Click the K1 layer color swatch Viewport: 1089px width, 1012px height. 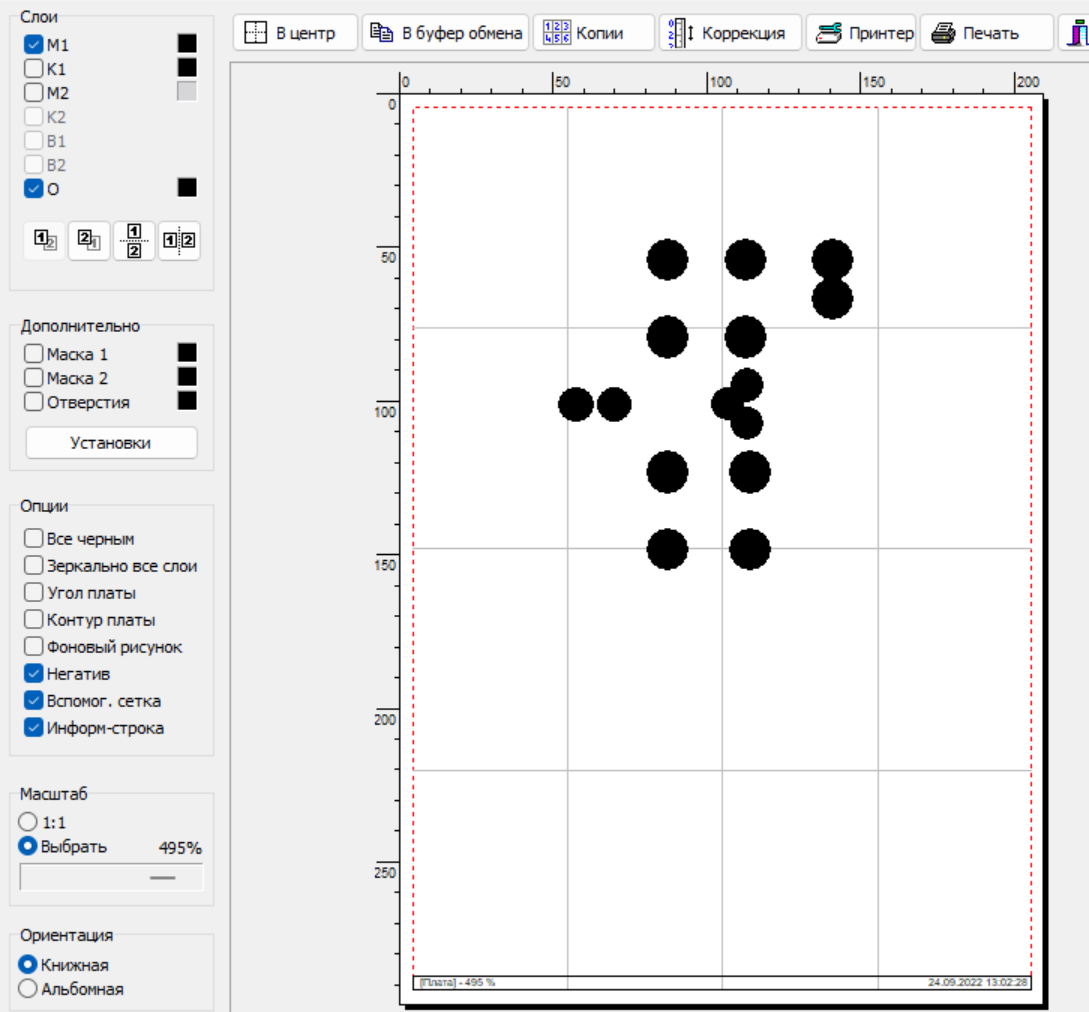pos(187,67)
